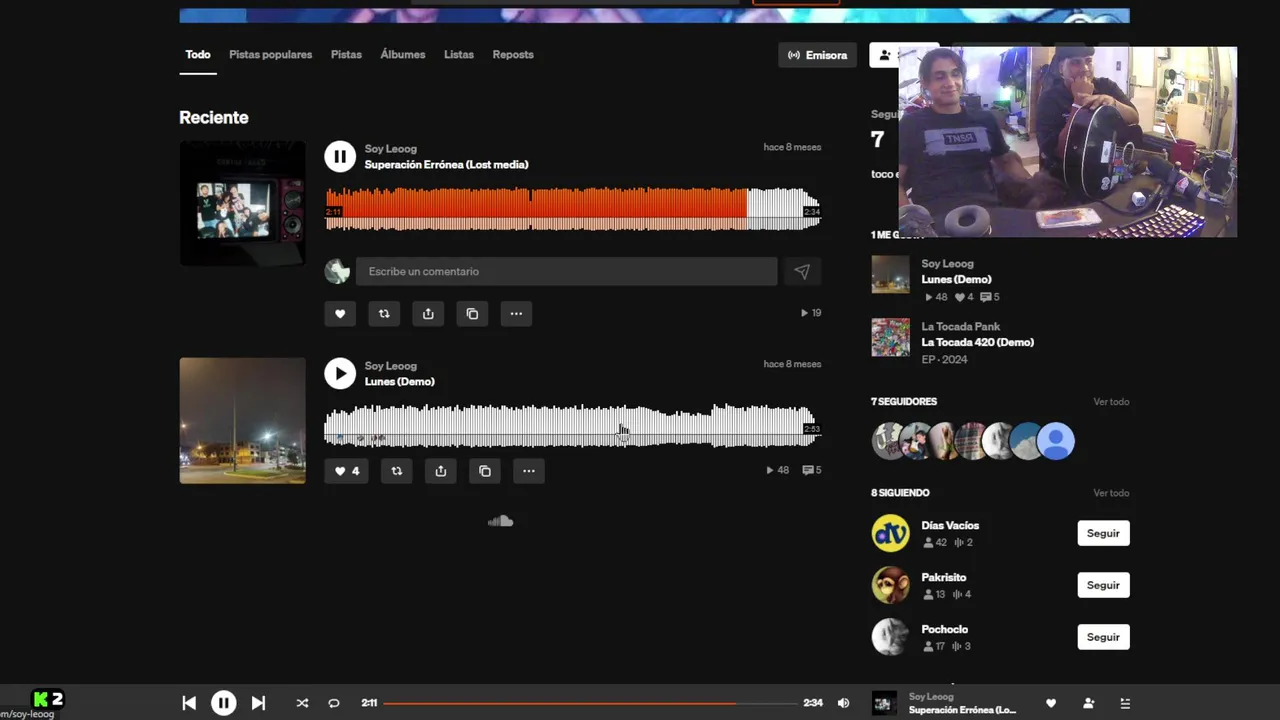Switch to the Pistas tab
The width and height of the screenshot is (1280, 720).
coord(346,55)
